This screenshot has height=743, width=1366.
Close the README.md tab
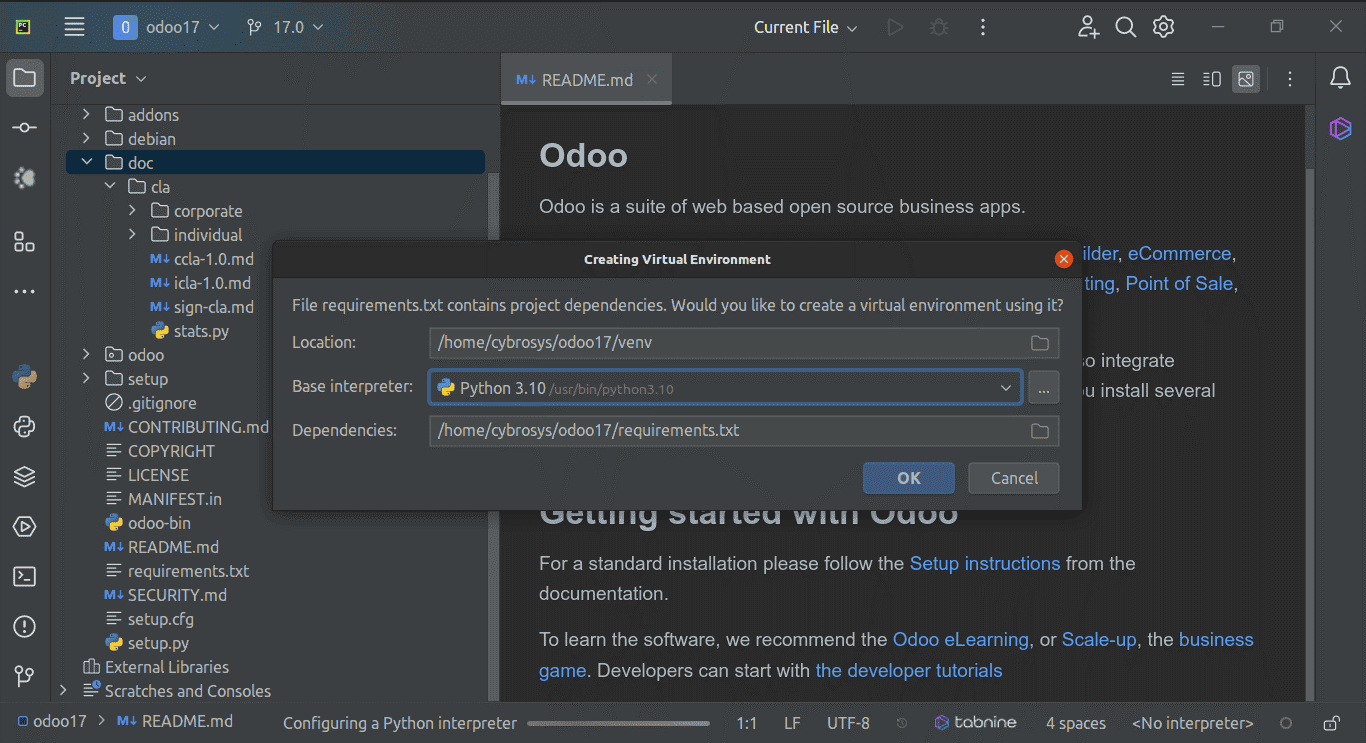tap(652, 79)
